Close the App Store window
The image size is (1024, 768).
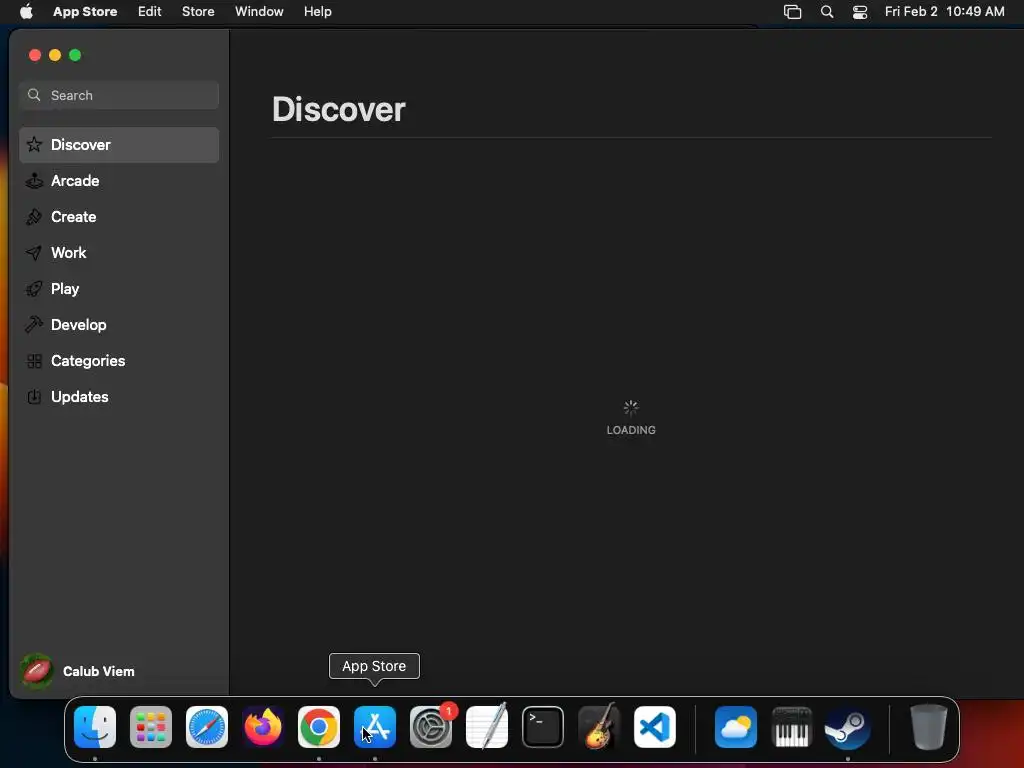point(35,55)
